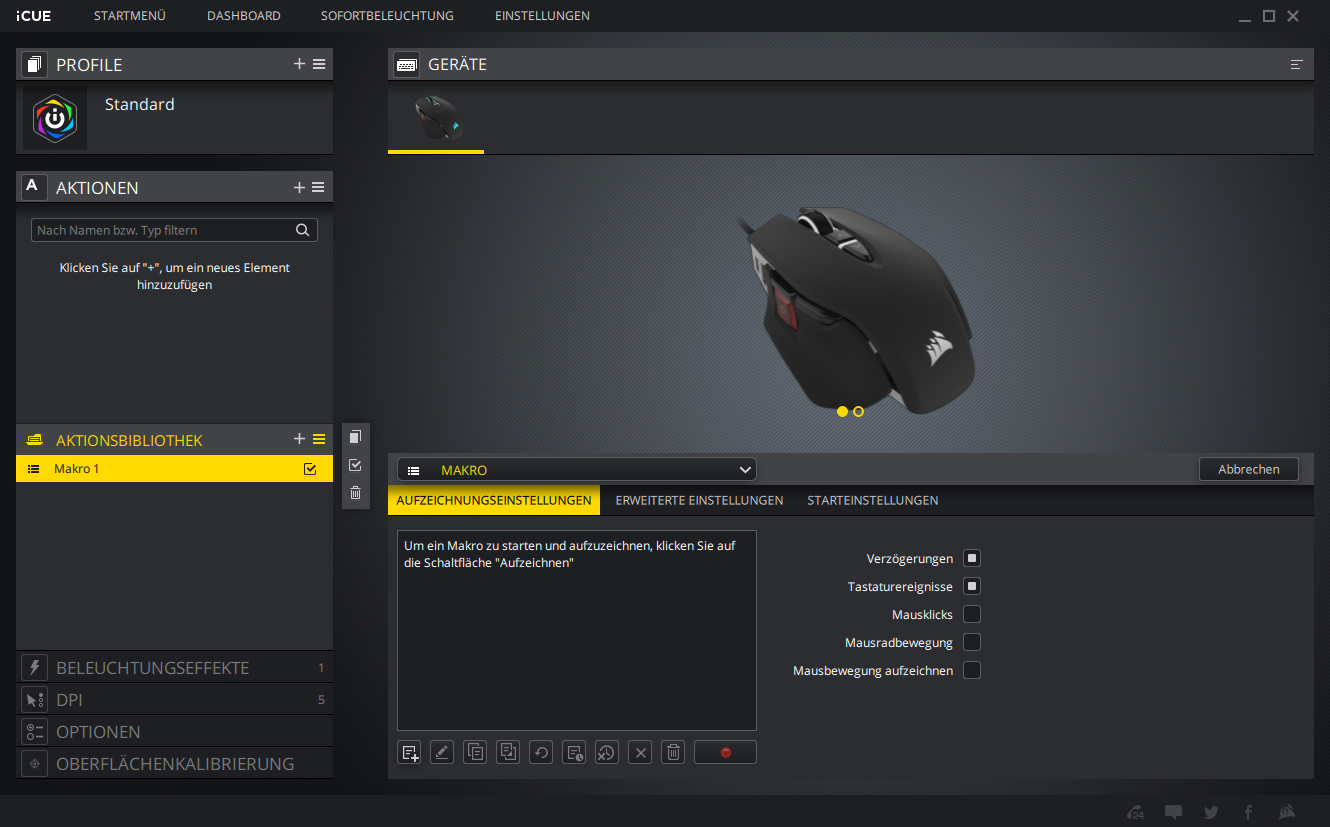Enable the Mausradbewegung checkbox
Screen dimensions: 1330x827
click(x=971, y=642)
